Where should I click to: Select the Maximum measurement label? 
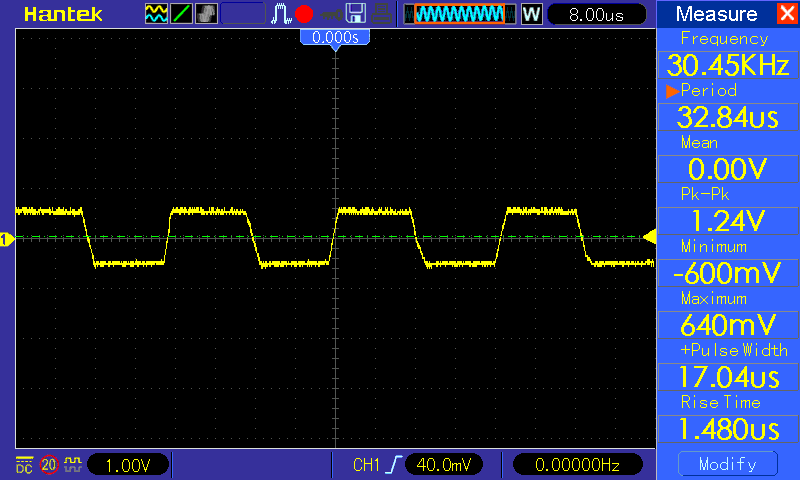coord(714,298)
